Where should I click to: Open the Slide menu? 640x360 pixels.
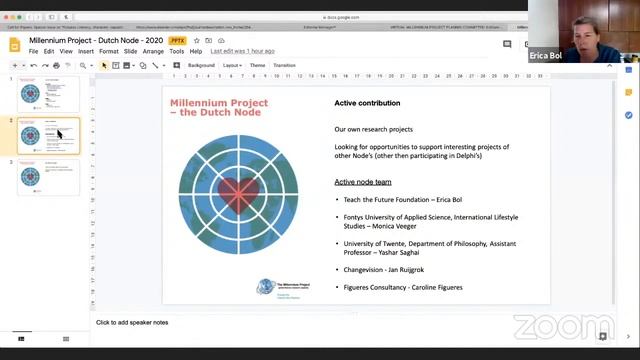tap(131, 51)
